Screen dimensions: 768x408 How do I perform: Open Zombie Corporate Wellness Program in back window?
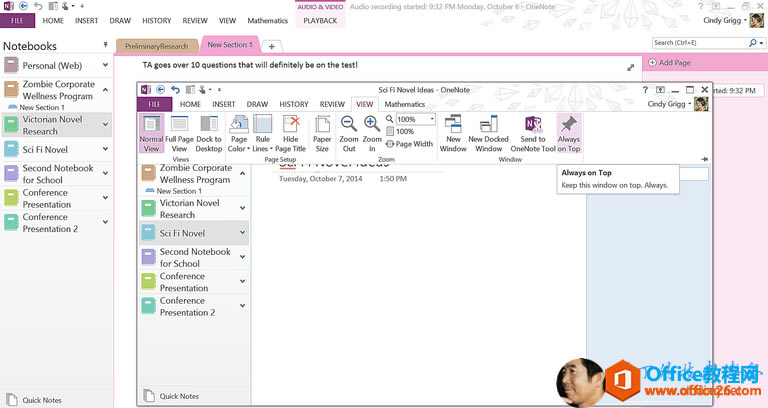pos(58,90)
